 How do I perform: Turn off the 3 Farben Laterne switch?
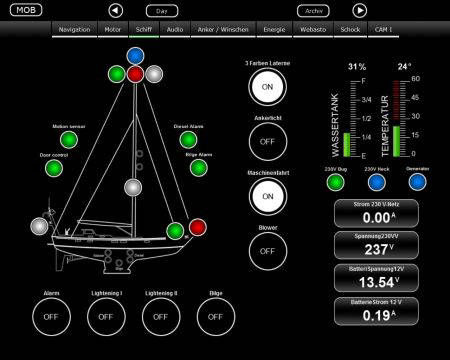click(x=267, y=87)
